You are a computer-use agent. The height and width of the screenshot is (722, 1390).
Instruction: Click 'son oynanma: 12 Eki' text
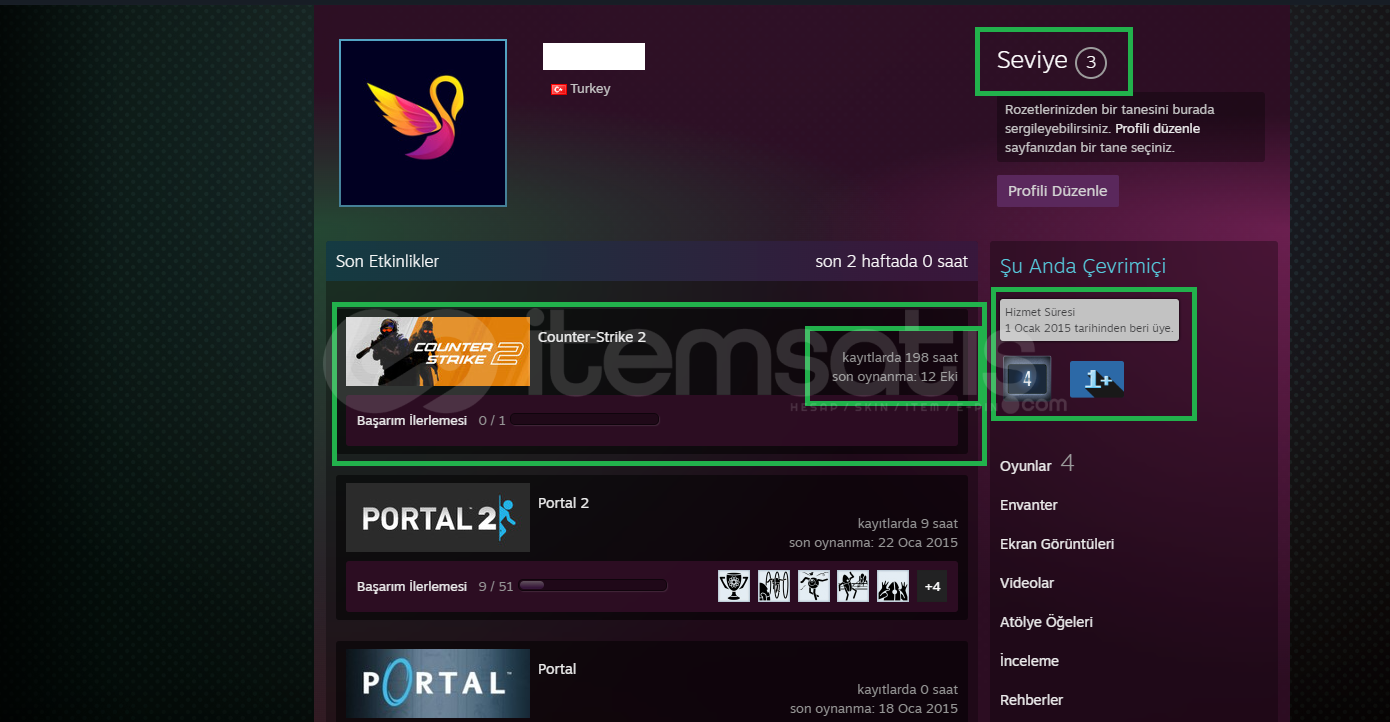(x=895, y=377)
